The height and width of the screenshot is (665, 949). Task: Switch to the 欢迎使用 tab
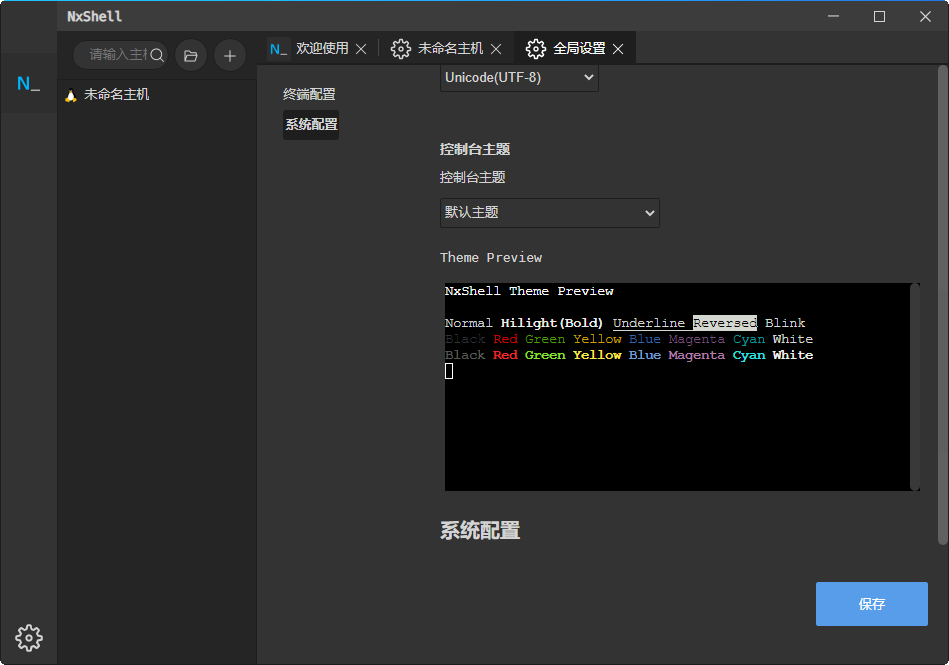(x=321, y=48)
